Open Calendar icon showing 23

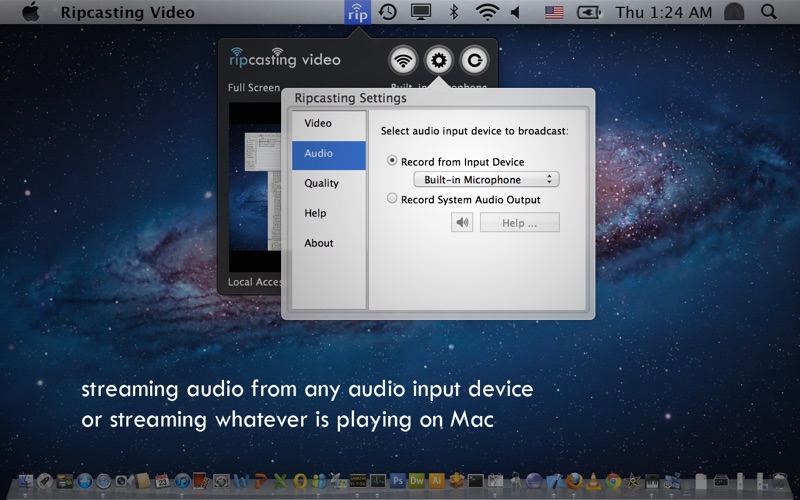pyautogui.click(x=162, y=481)
